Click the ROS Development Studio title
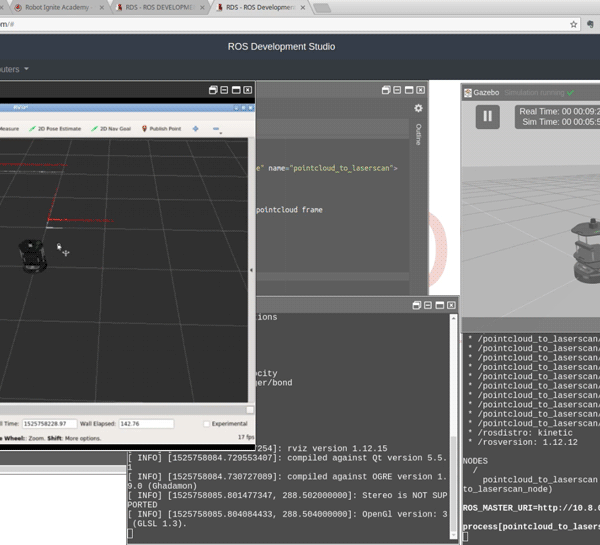This screenshot has height=545, width=600. 281,47
